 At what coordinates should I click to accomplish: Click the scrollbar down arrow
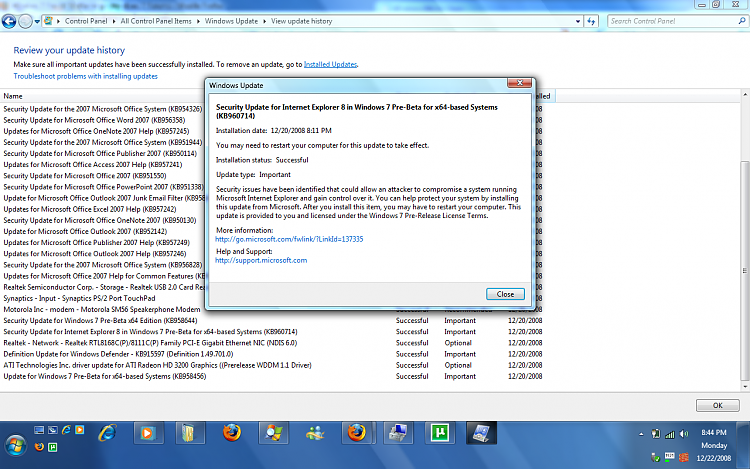click(745, 386)
